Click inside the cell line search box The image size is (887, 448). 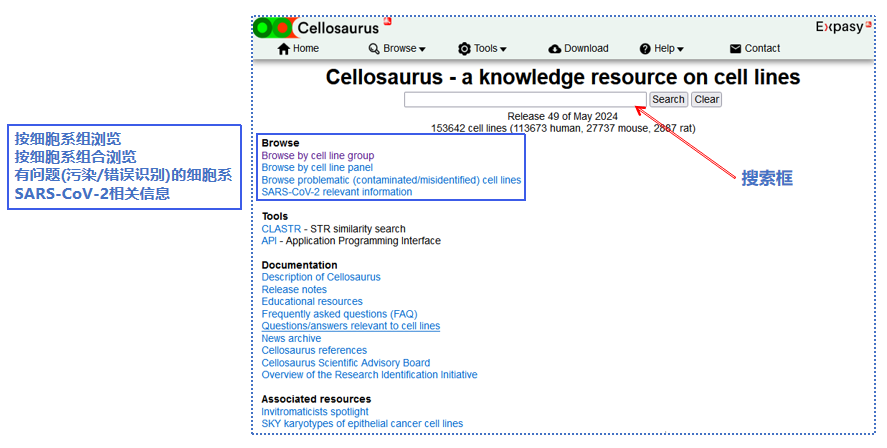[x=525, y=99]
